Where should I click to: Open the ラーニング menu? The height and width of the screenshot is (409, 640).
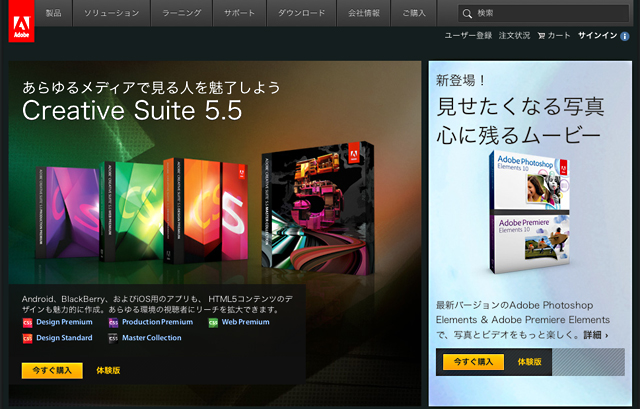(182, 13)
